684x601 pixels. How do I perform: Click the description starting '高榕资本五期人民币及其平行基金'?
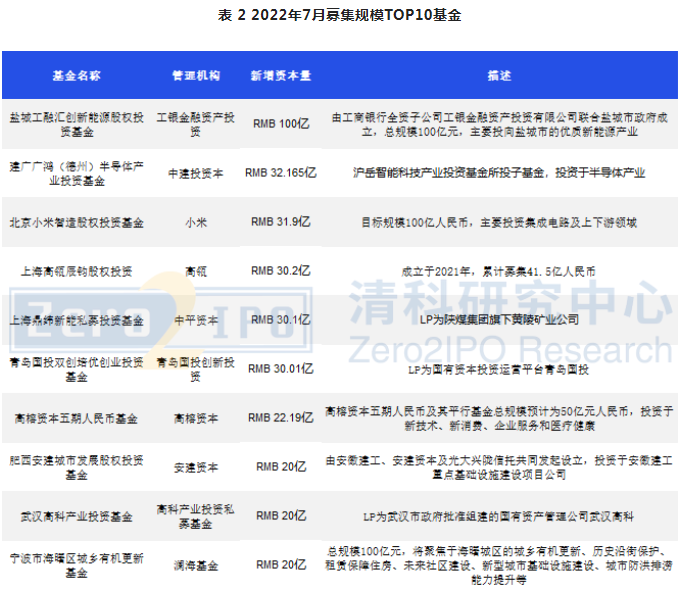499,418
